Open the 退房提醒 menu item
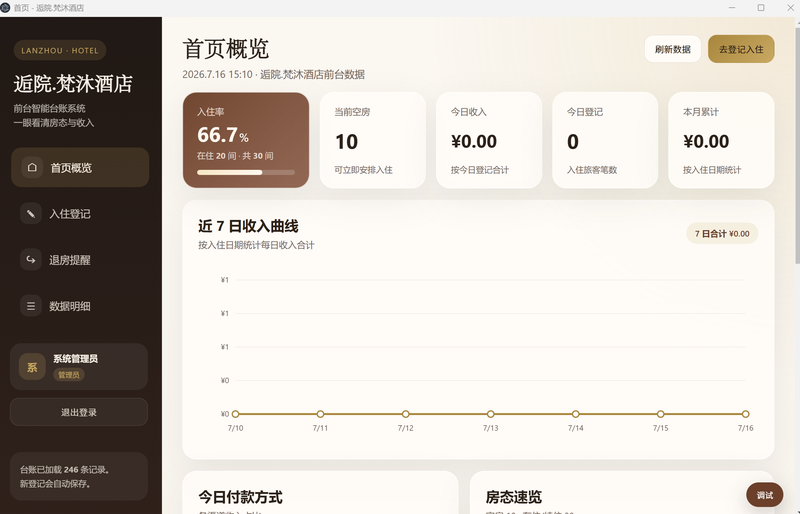Screen dimensions: 800x514 [80, 260]
